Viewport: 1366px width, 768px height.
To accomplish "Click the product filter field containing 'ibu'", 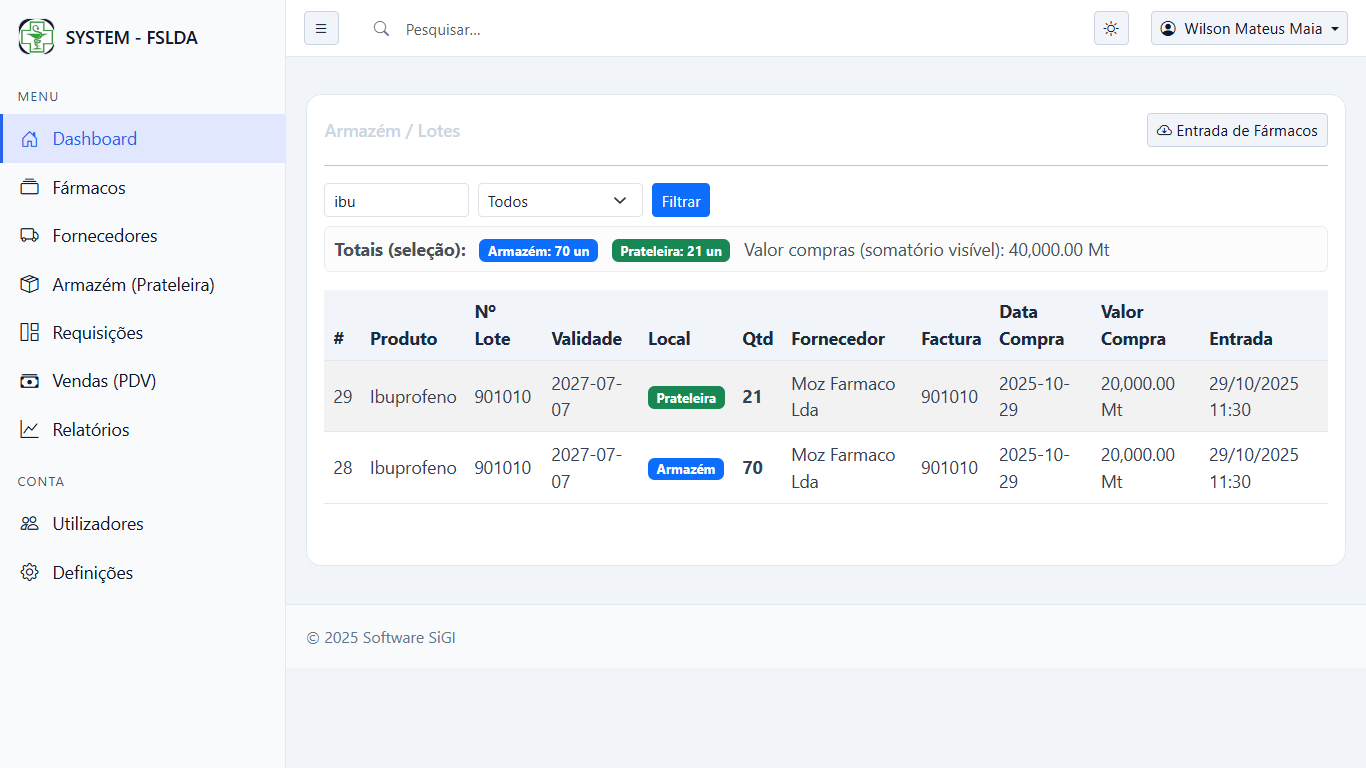I will point(396,201).
